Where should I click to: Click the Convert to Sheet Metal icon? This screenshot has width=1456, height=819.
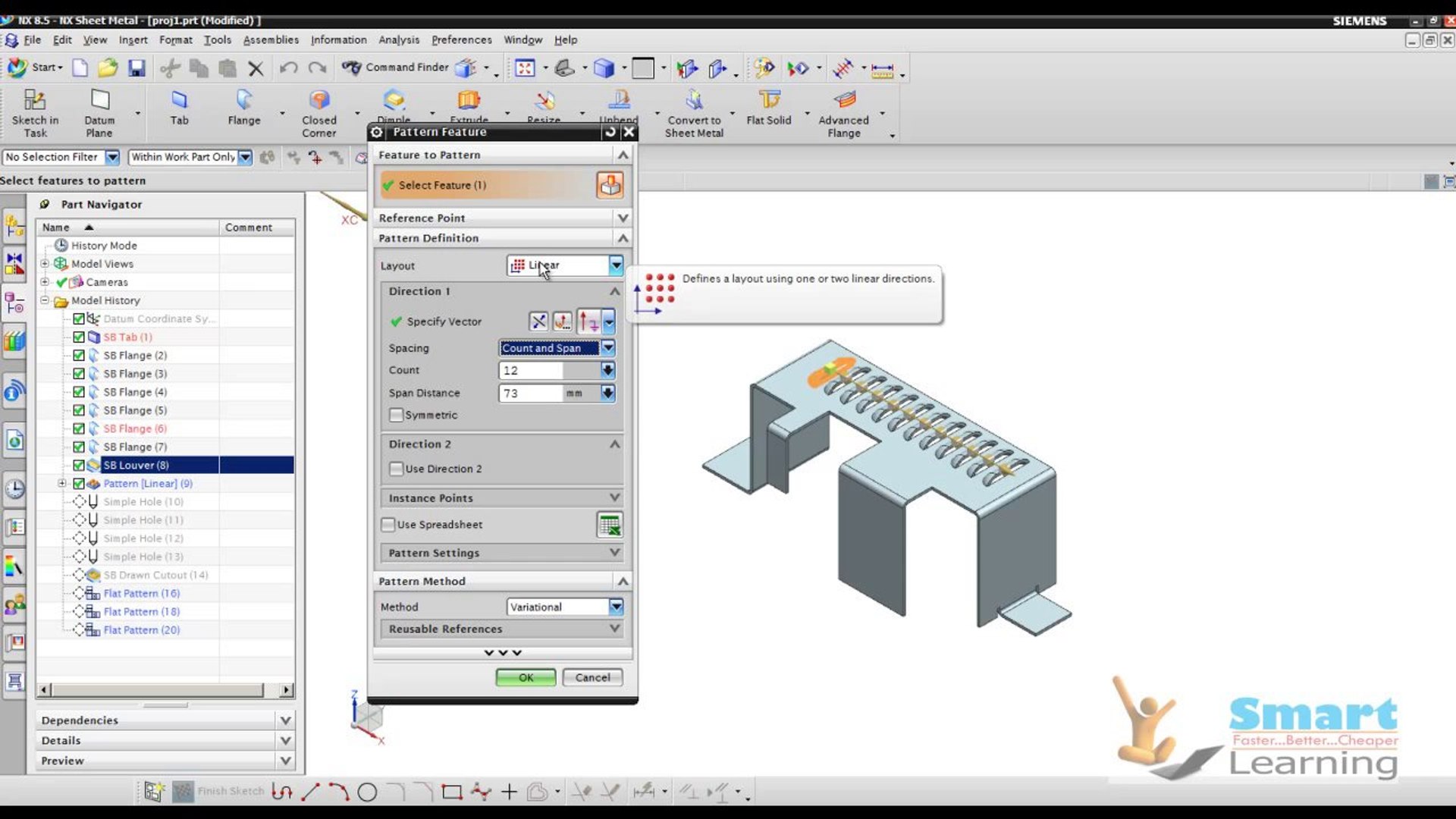[694, 101]
